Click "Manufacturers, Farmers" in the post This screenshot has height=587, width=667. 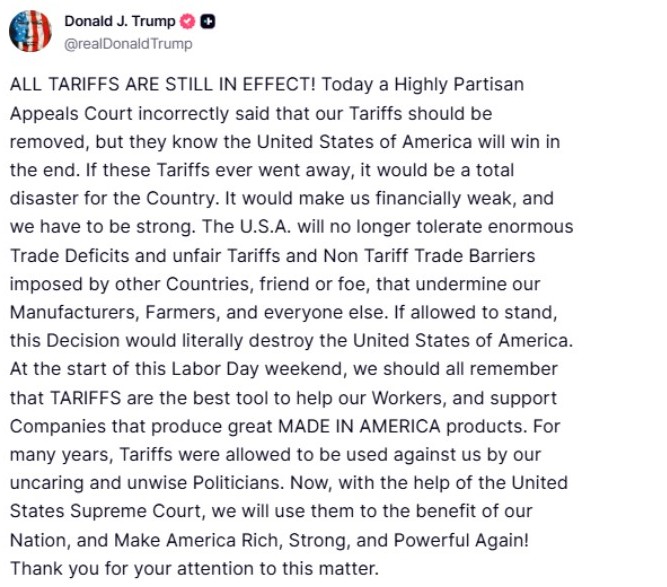[102, 313]
